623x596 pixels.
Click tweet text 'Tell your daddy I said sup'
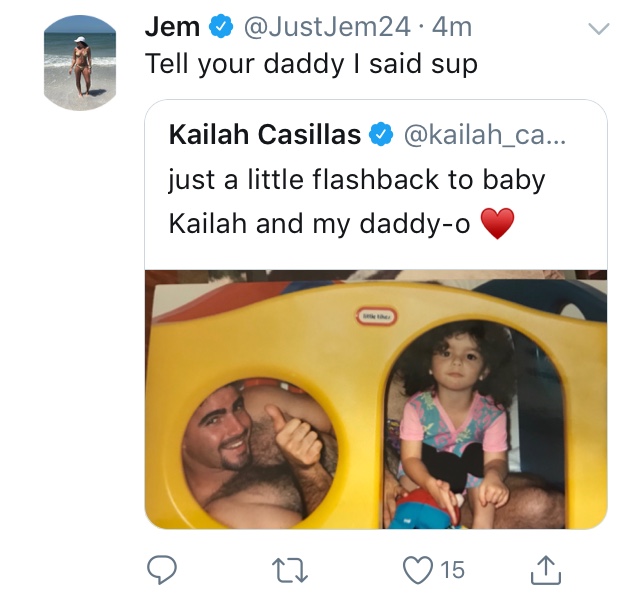[311, 64]
